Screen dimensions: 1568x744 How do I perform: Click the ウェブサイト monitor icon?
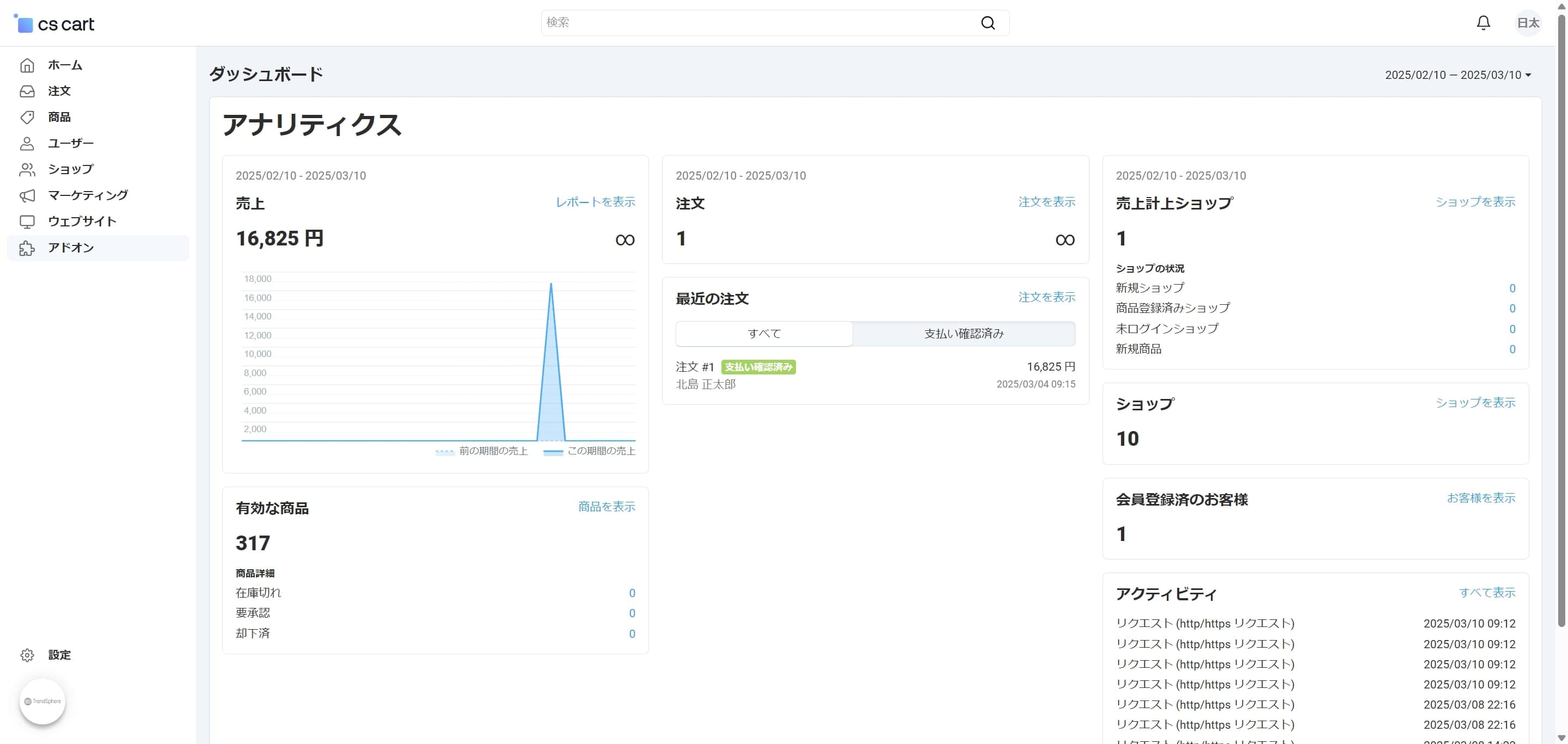click(x=27, y=222)
